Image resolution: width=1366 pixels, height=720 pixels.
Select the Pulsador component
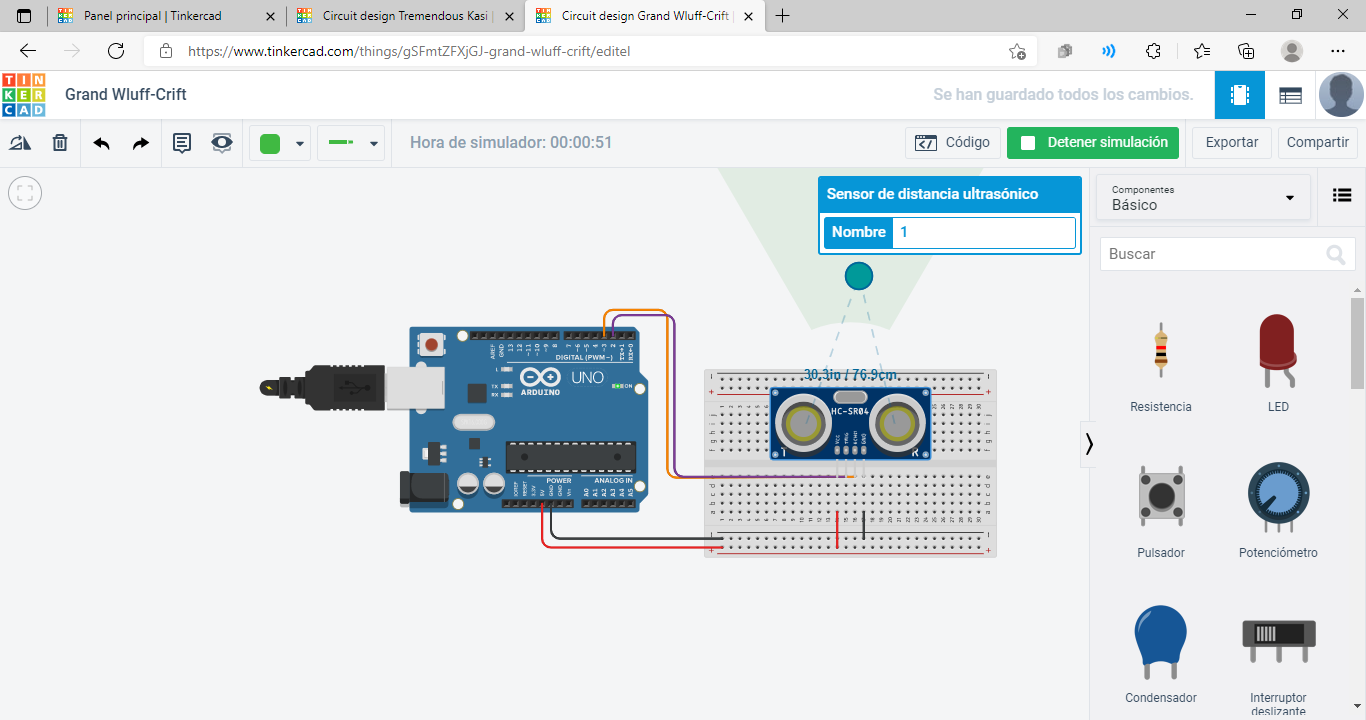pyautogui.click(x=1161, y=510)
